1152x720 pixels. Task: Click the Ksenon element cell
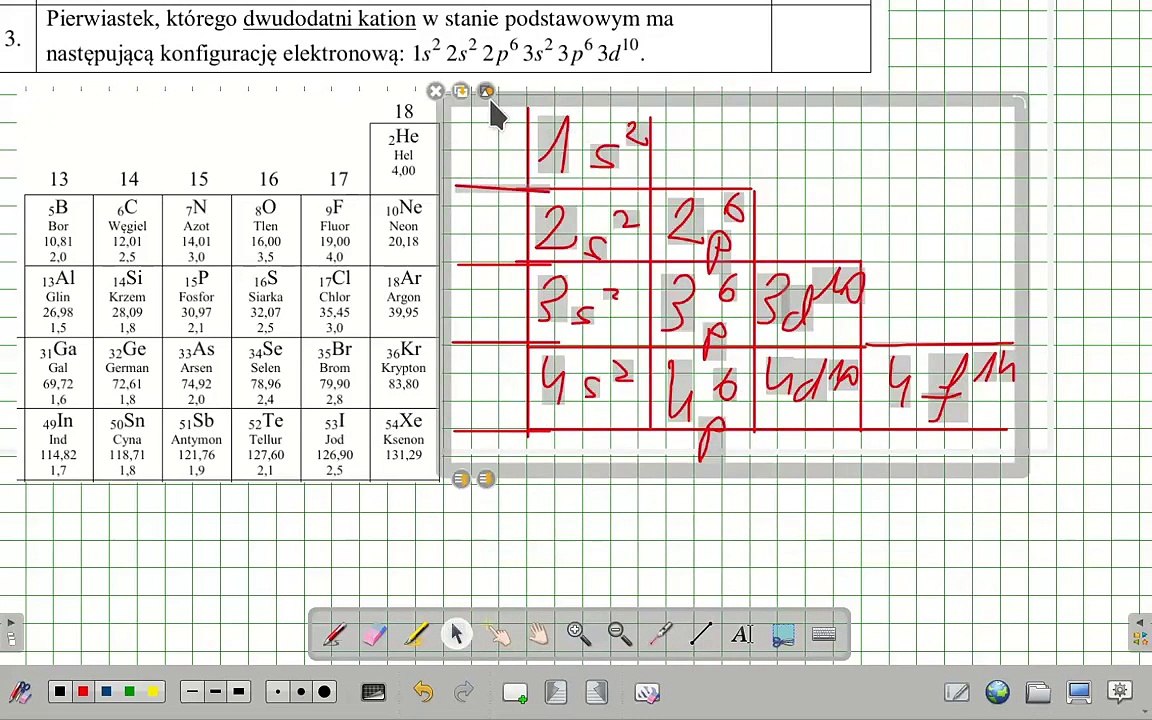404,444
